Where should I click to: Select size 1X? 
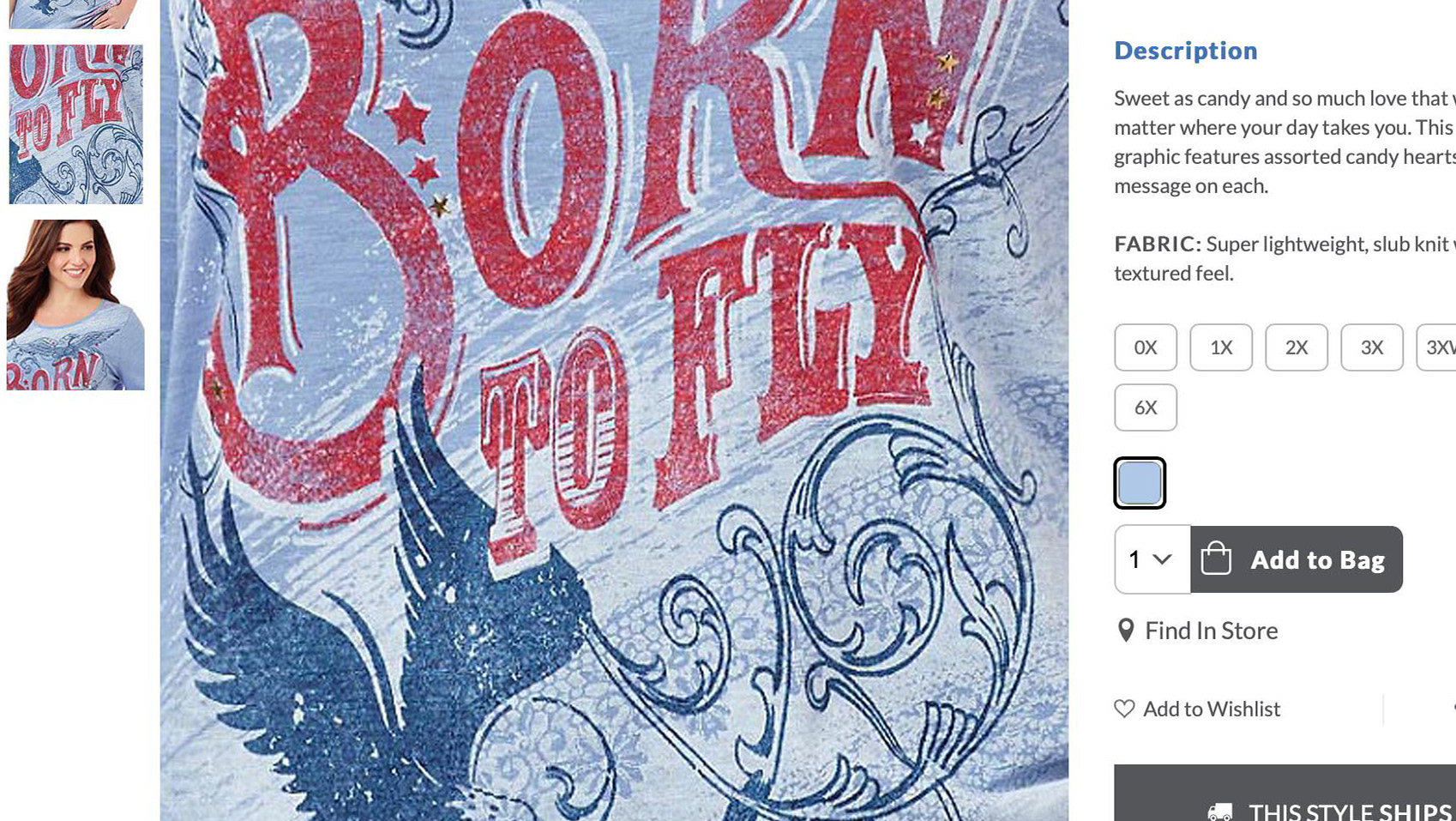(1221, 347)
